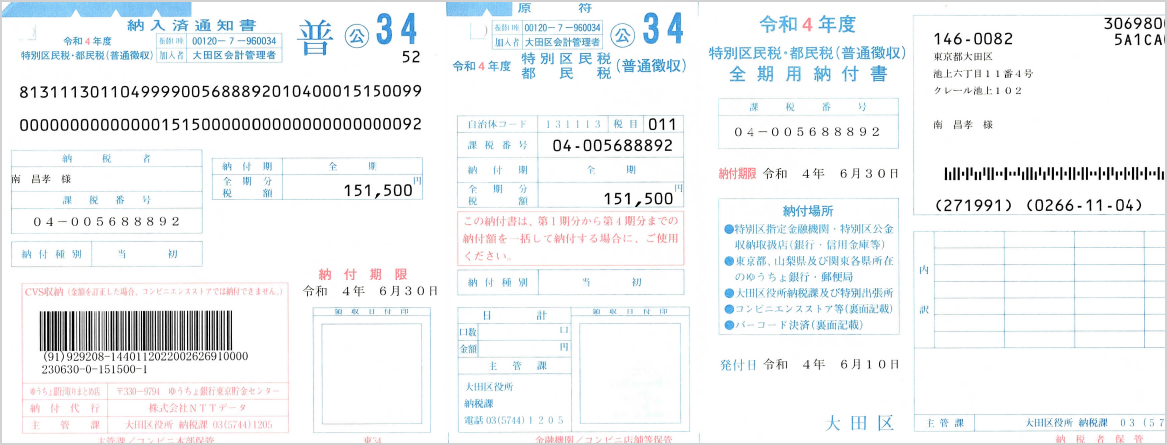The height and width of the screenshot is (445, 1167).
Task: Click 04-005688892 in the 原符 slip
Action: coord(612,146)
